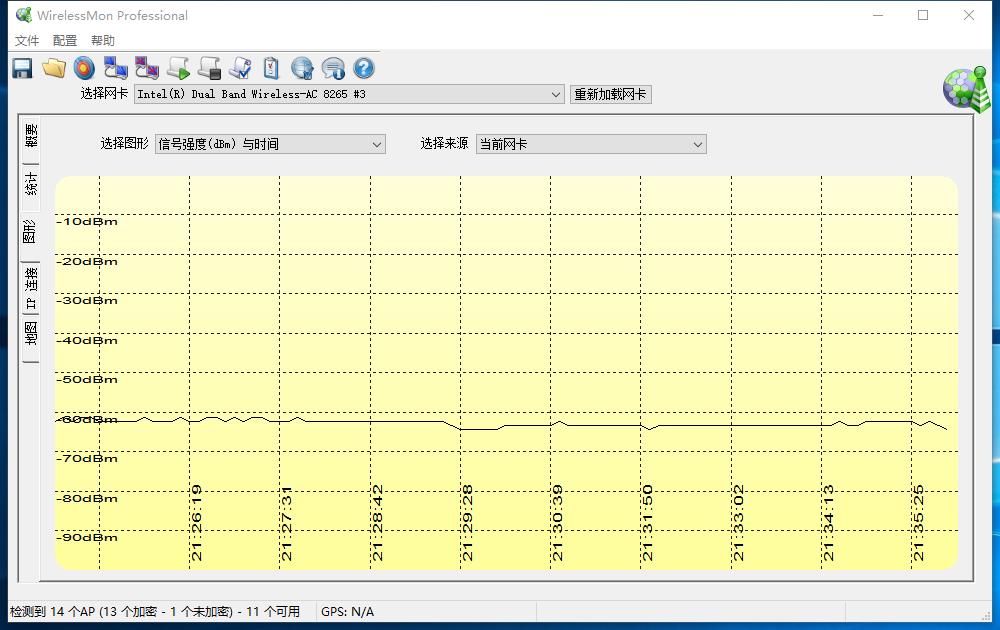
Task: Open the 选择来源 source dropdown
Action: 590,144
